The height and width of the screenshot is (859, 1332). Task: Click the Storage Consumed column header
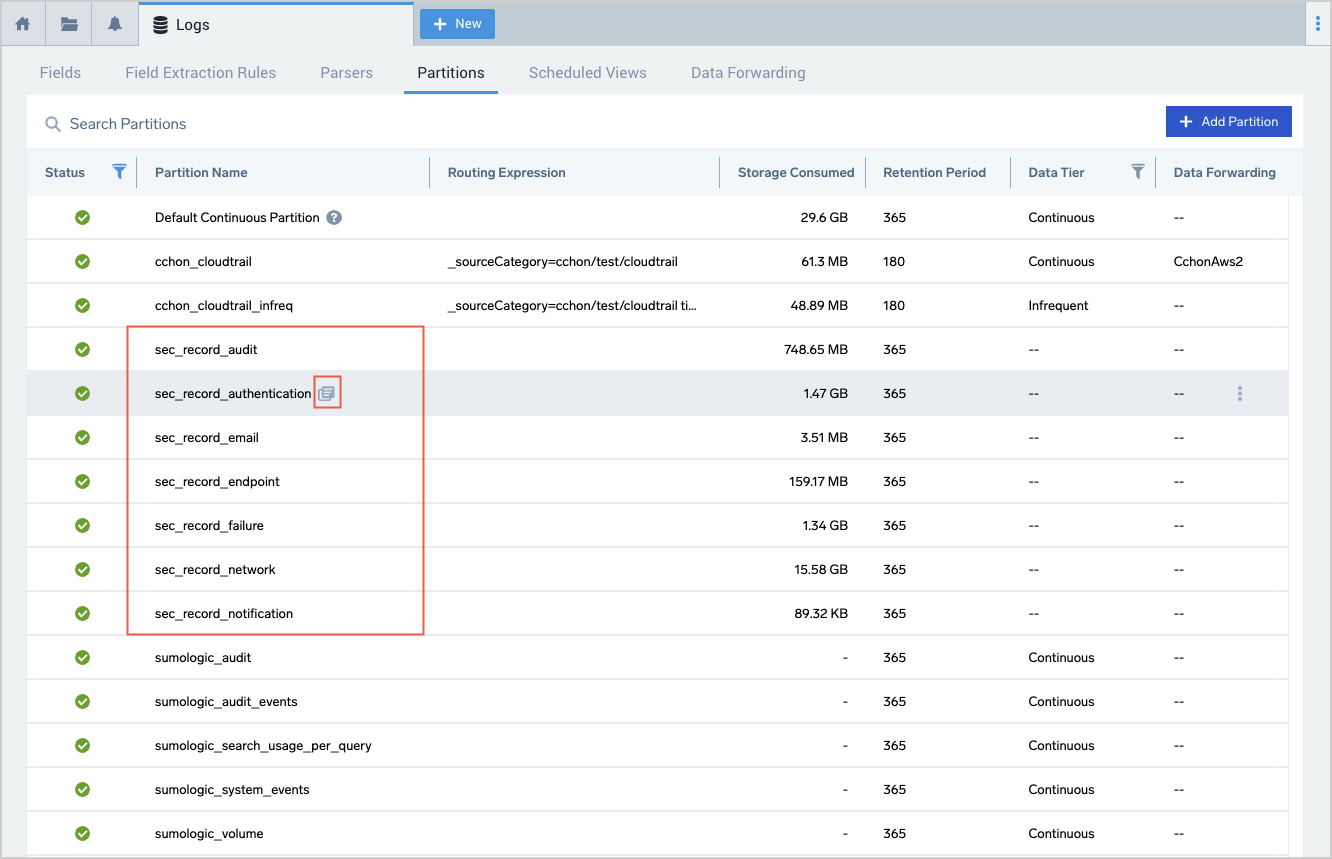pos(795,172)
